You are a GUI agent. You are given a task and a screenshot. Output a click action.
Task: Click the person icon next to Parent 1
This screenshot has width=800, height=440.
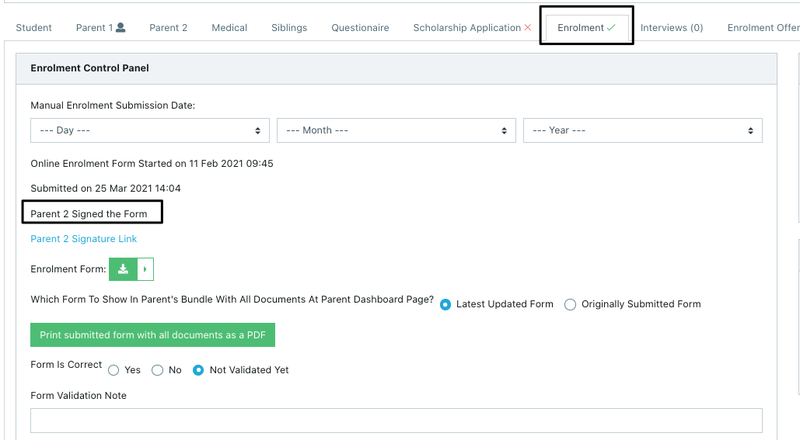[121, 28]
